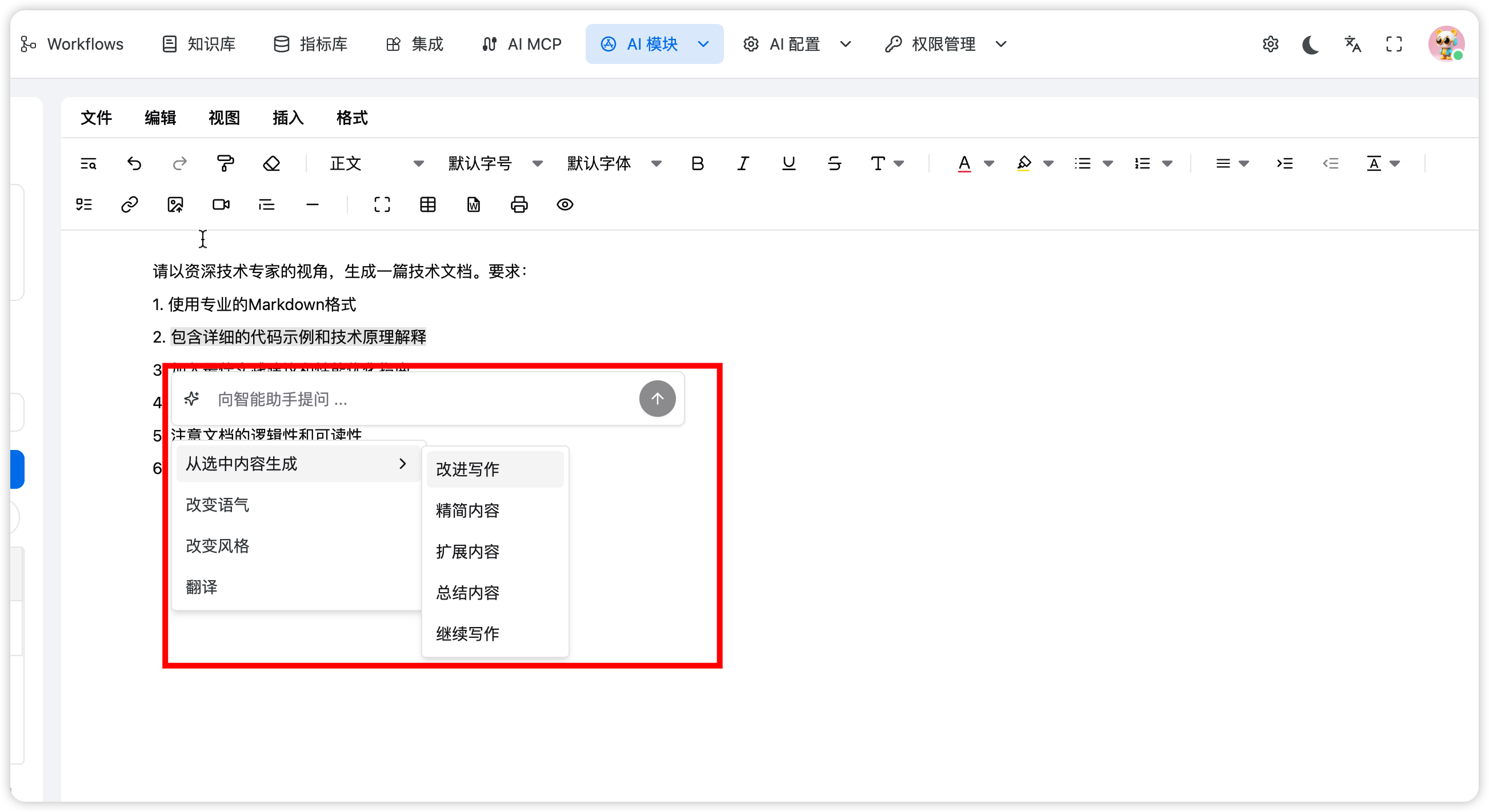Open the 默认字体 font family dropdown
The image size is (1489, 812).
pyautogui.click(x=613, y=163)
